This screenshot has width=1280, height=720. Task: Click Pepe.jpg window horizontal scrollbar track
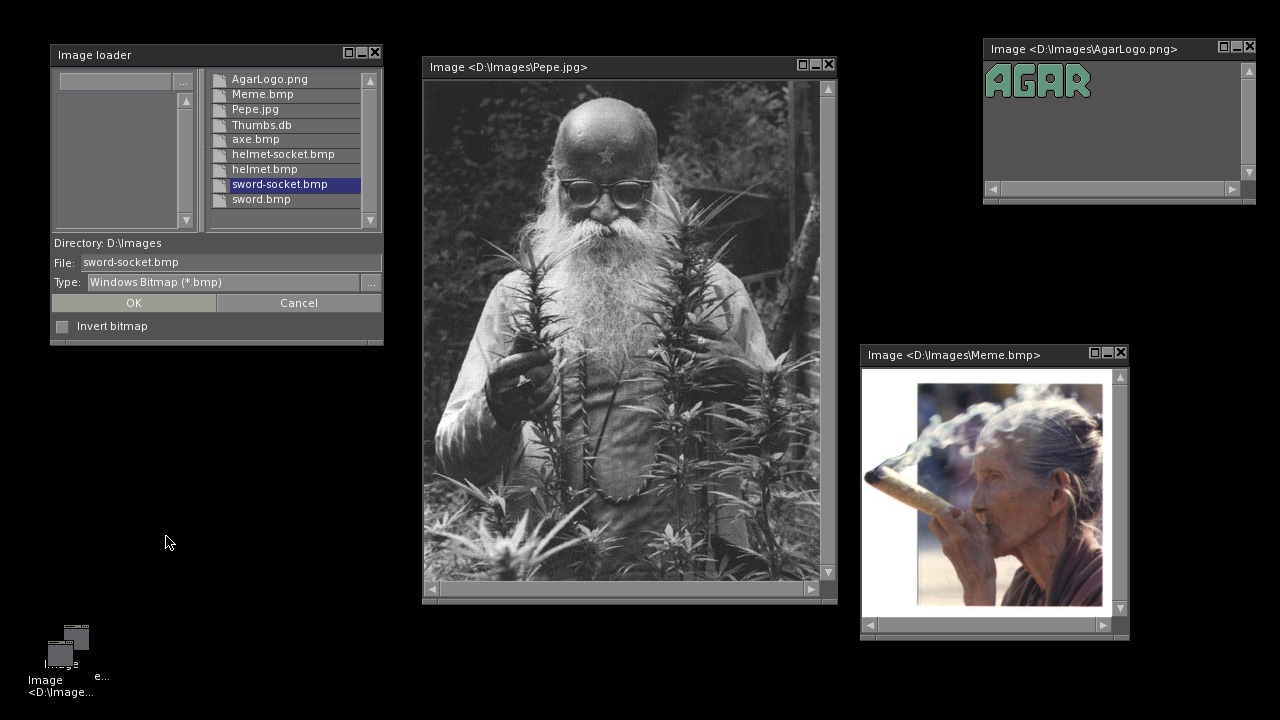621,589
